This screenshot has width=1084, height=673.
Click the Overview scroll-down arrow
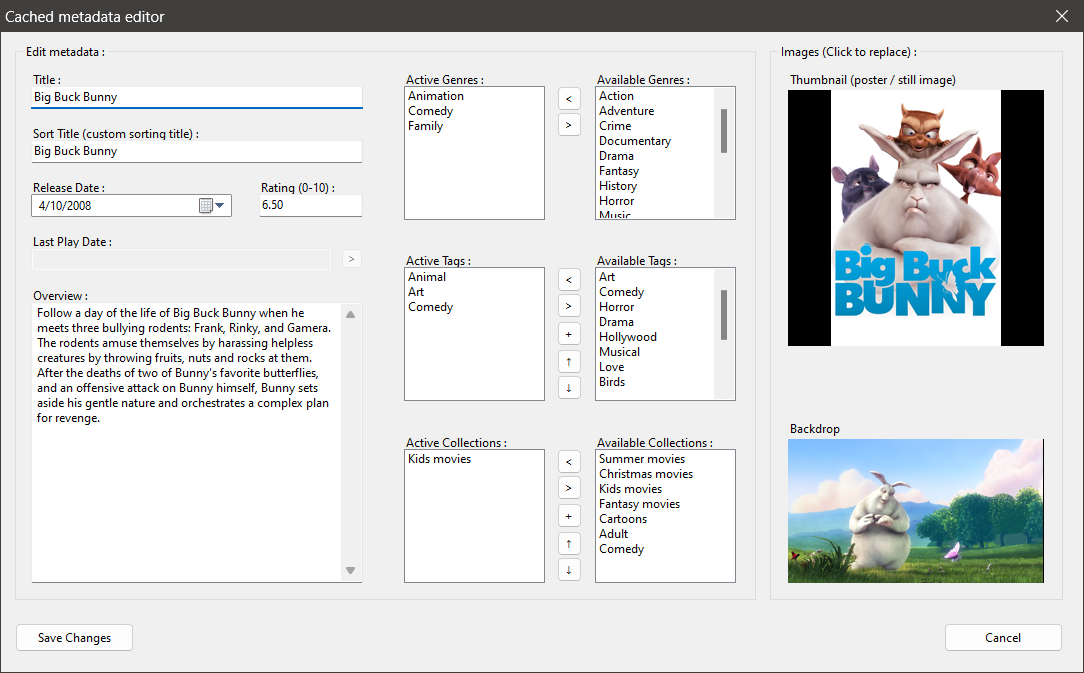(x=351, y=571)
